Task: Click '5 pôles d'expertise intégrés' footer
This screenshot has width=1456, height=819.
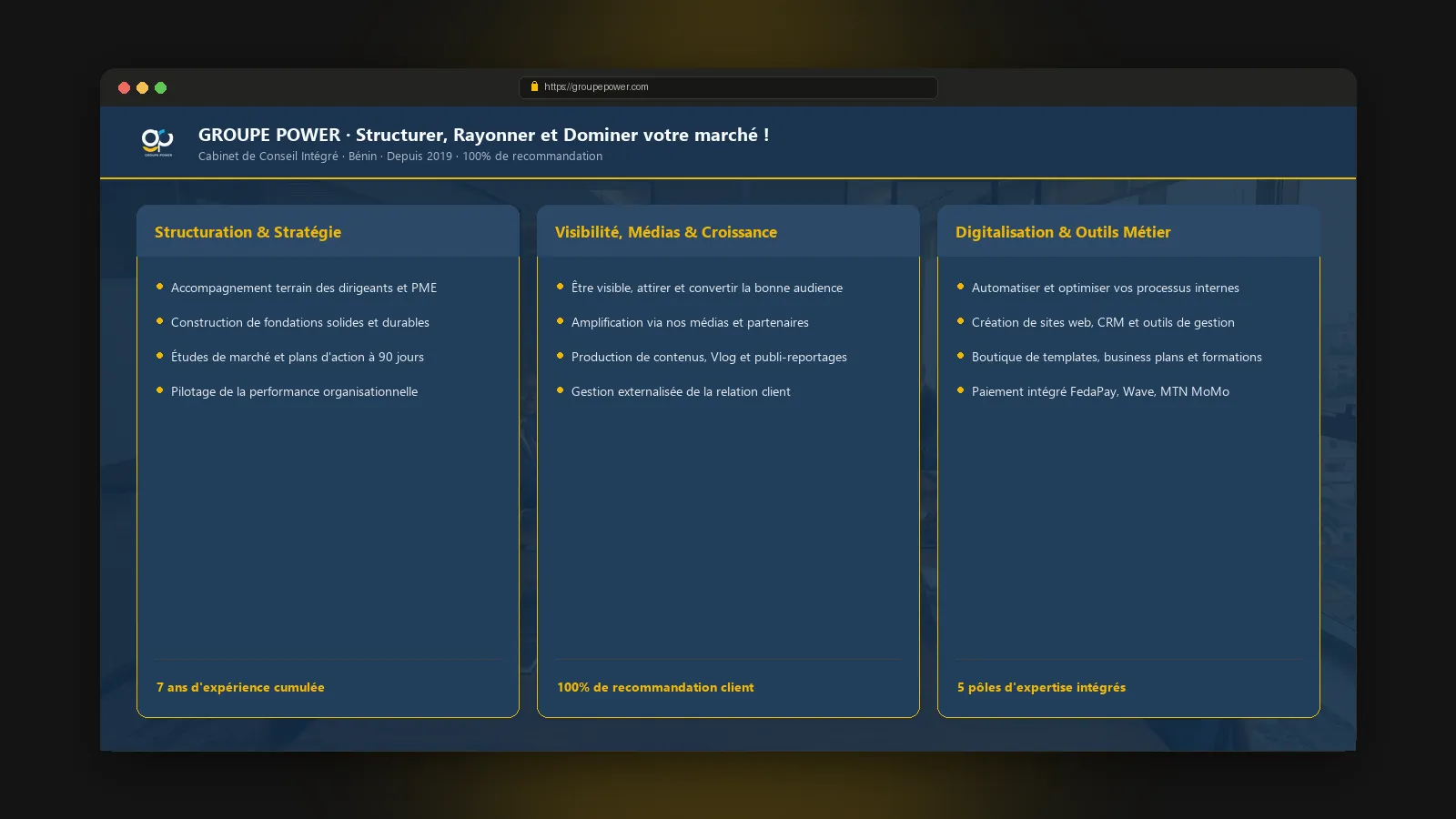Action: tap(1041, 687)
